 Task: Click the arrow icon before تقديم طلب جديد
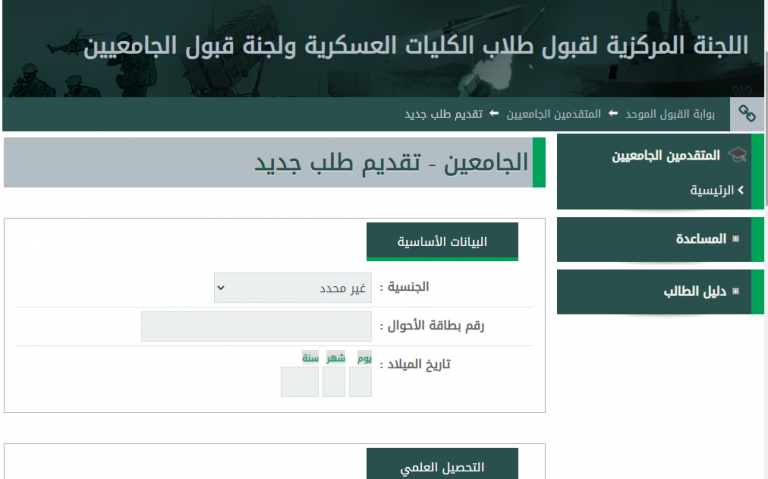tap(493, 114)
